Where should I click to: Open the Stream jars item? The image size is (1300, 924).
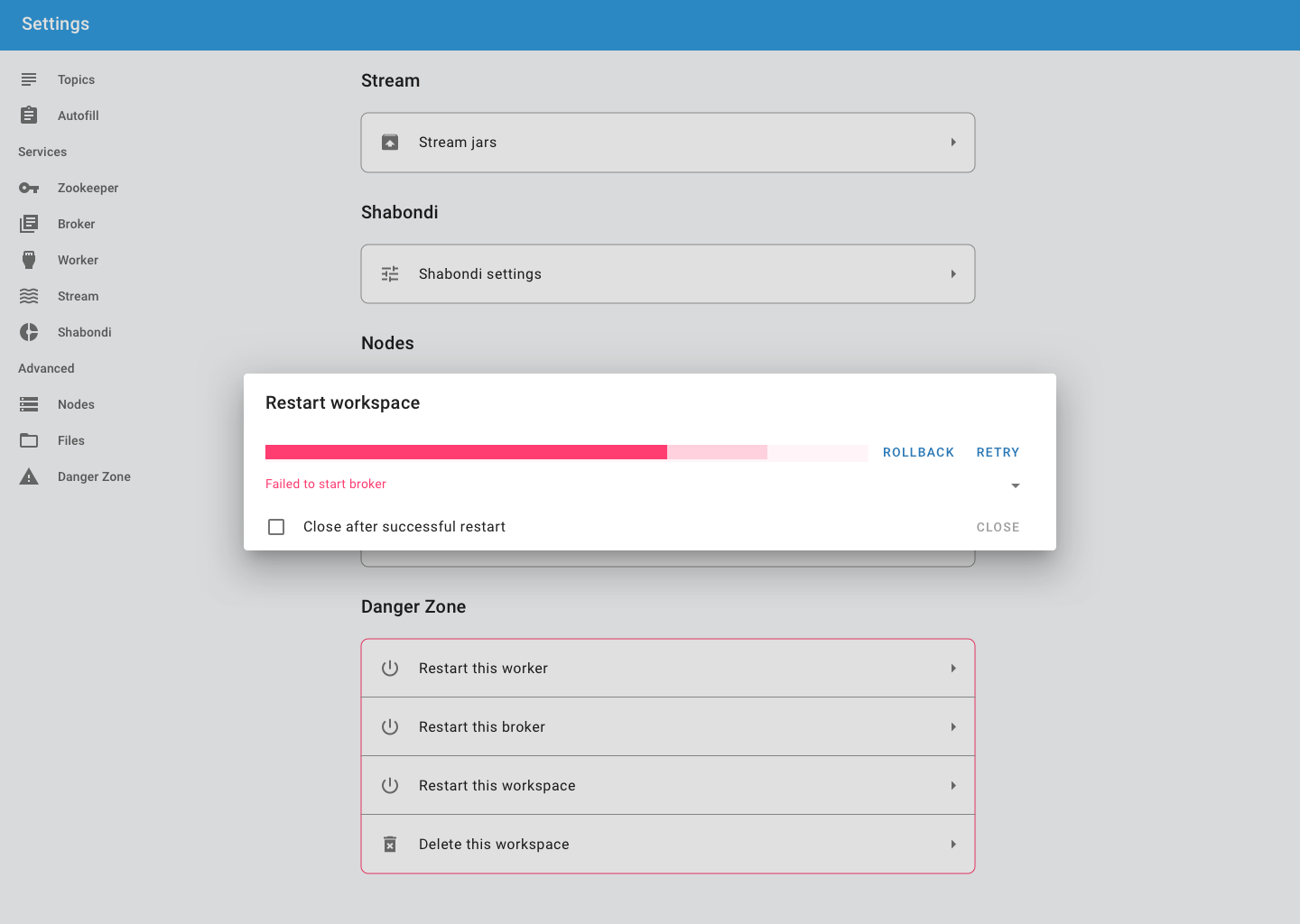pos(668,143)
